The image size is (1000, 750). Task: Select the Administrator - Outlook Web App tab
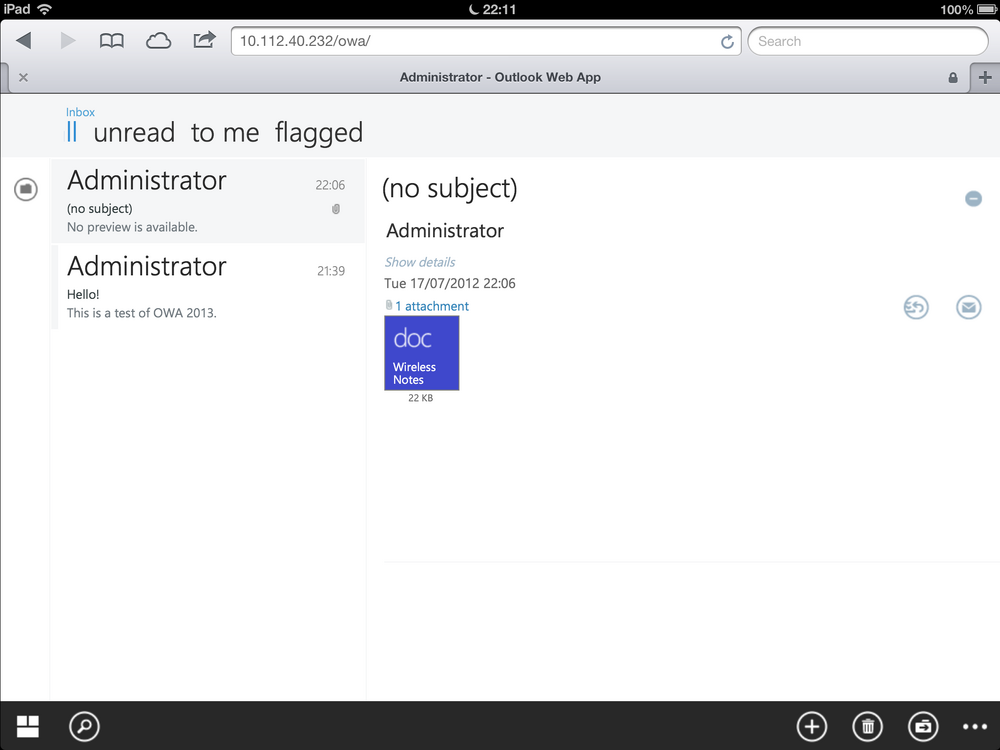tap(500, 77)
